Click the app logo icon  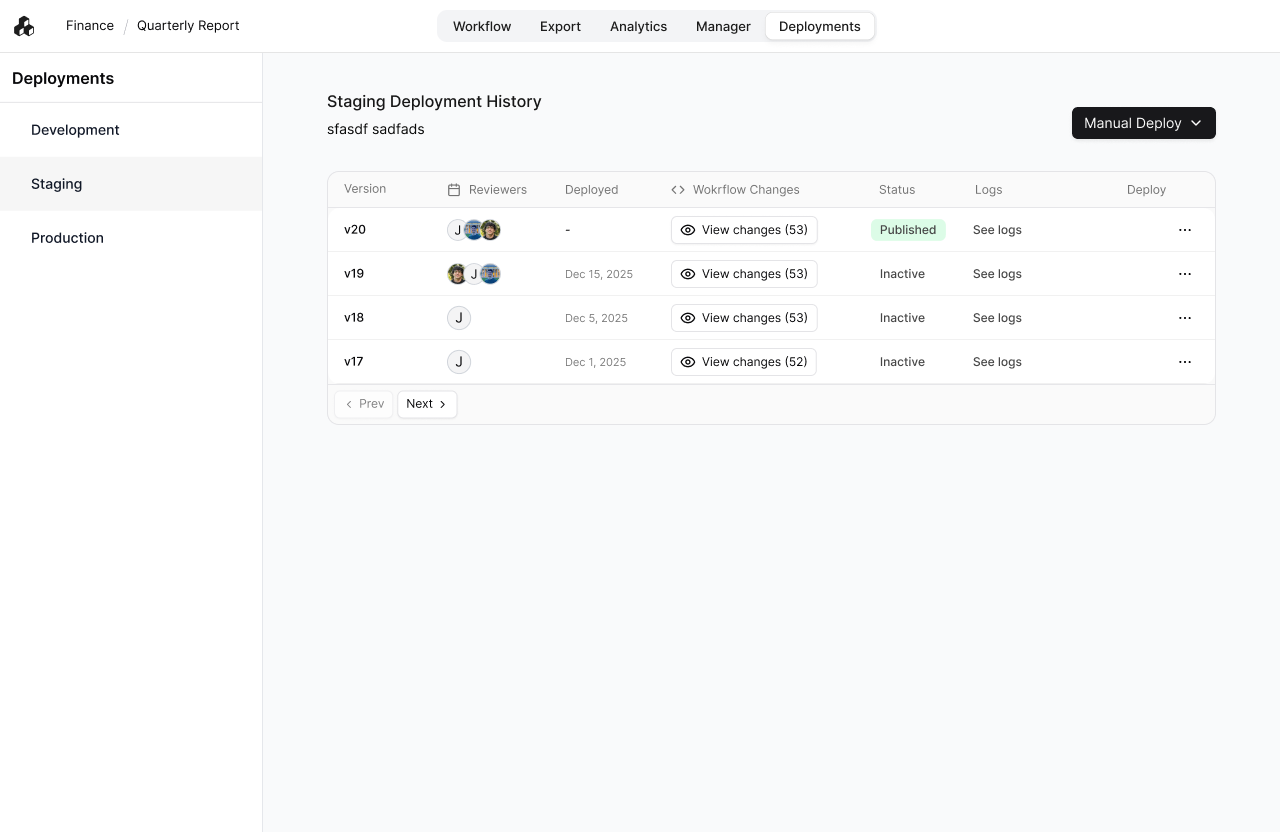(x=24, y=26)
